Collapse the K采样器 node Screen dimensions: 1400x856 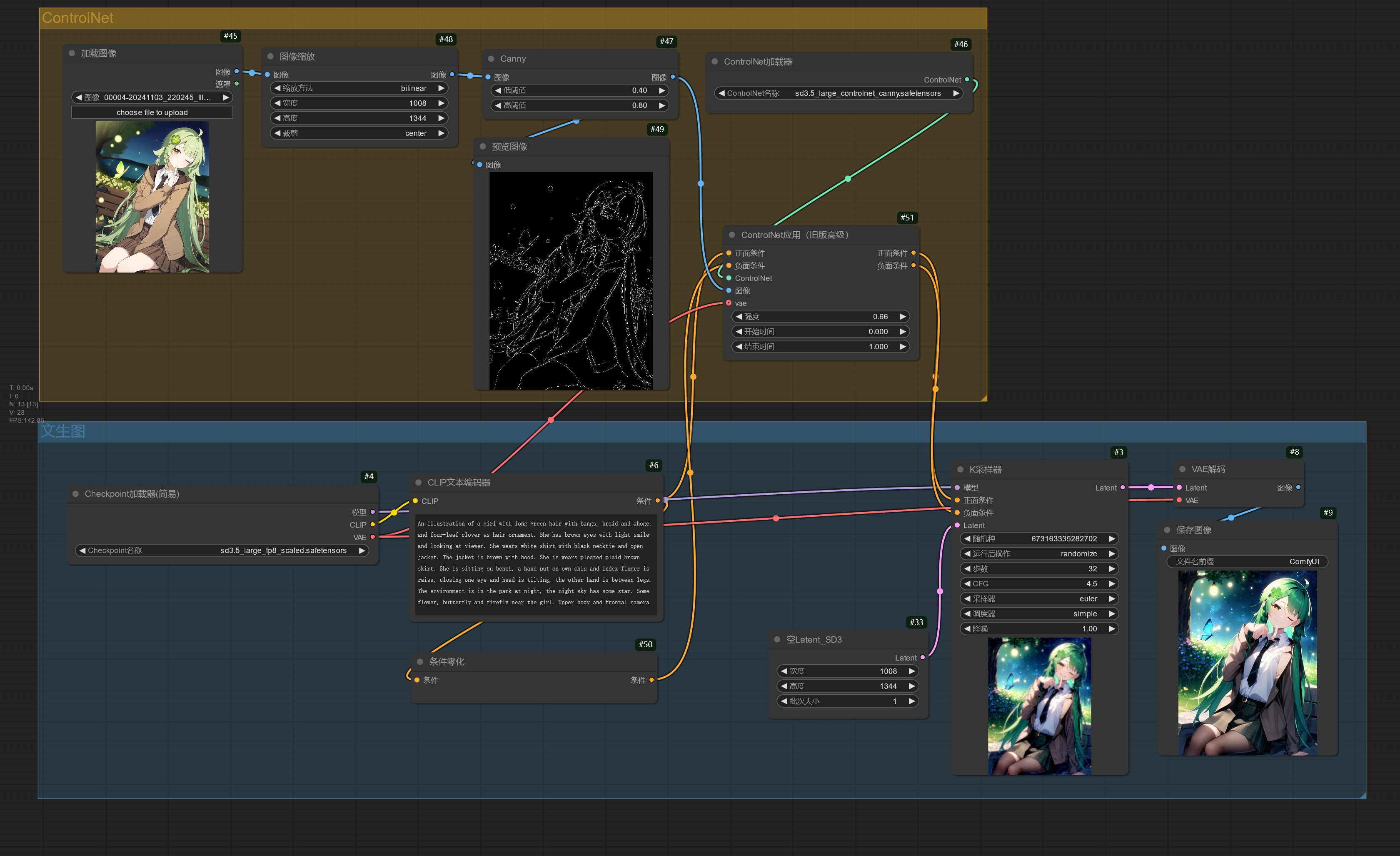pos(961,470)
